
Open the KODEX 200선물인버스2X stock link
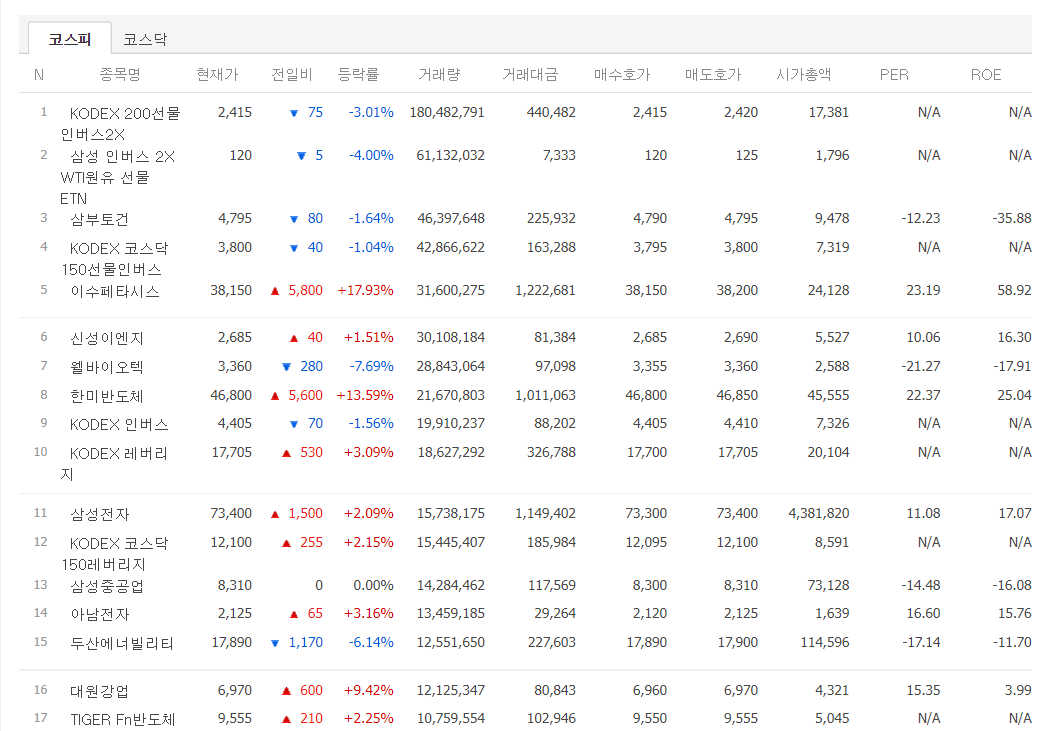(x=121, y=124)
